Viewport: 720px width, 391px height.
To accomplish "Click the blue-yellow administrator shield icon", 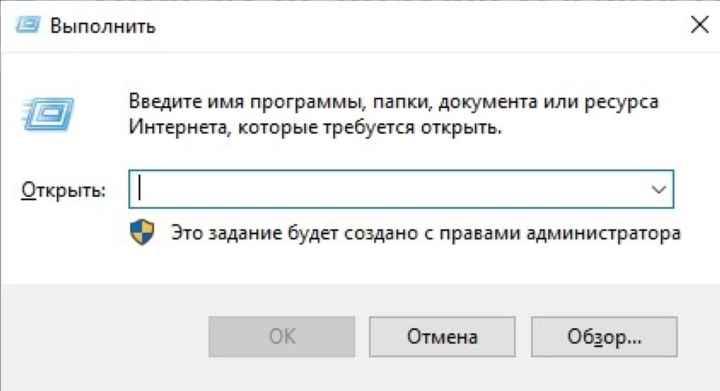I will [x=142, y=232].
